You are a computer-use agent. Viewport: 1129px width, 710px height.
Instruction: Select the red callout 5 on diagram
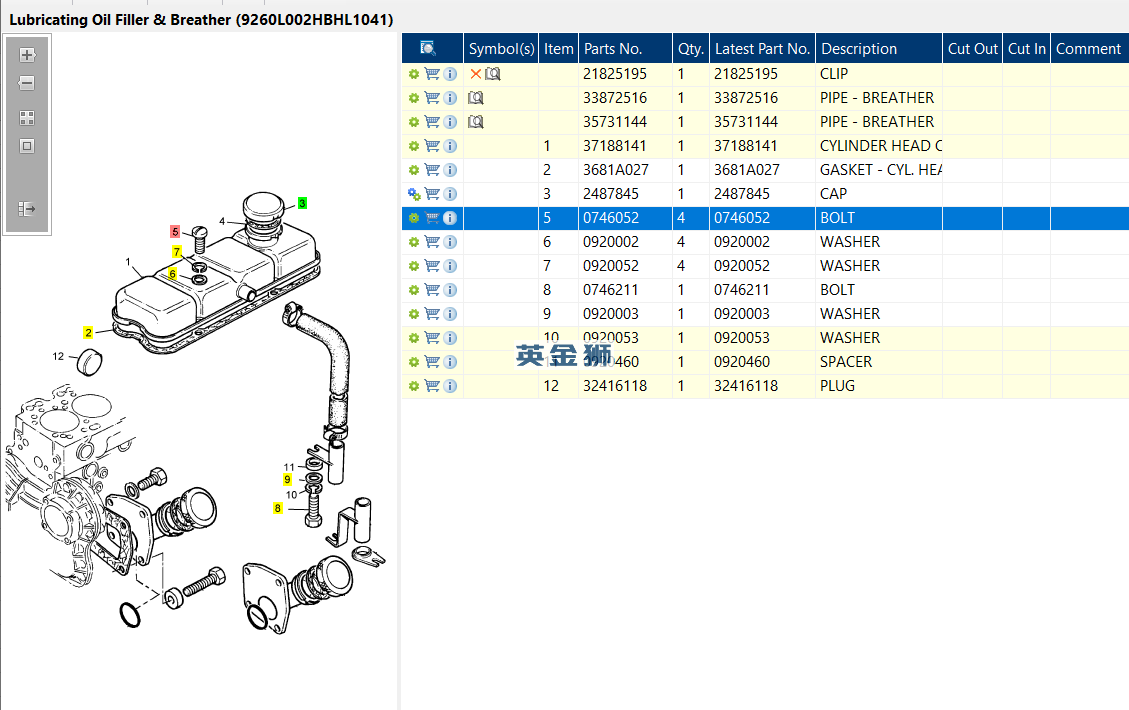click(x=175, y=232)
